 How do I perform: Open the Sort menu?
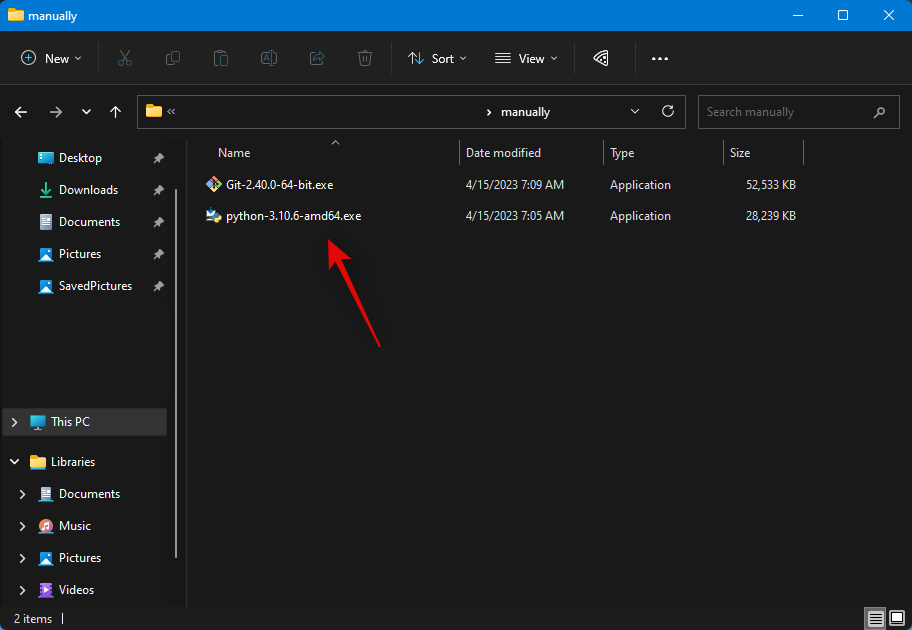[x=437, y=59]
